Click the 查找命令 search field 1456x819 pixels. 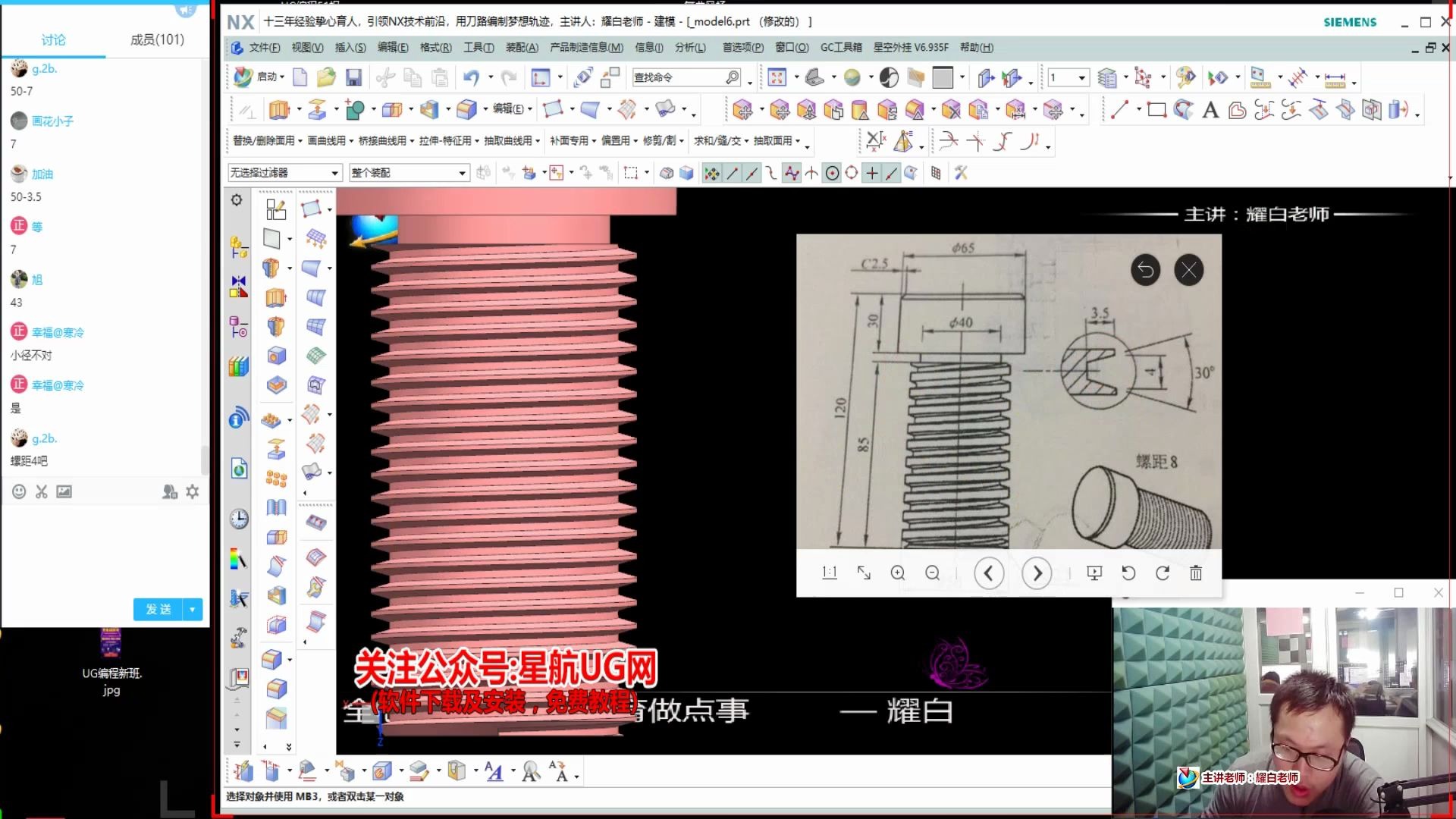pos(679,77)
